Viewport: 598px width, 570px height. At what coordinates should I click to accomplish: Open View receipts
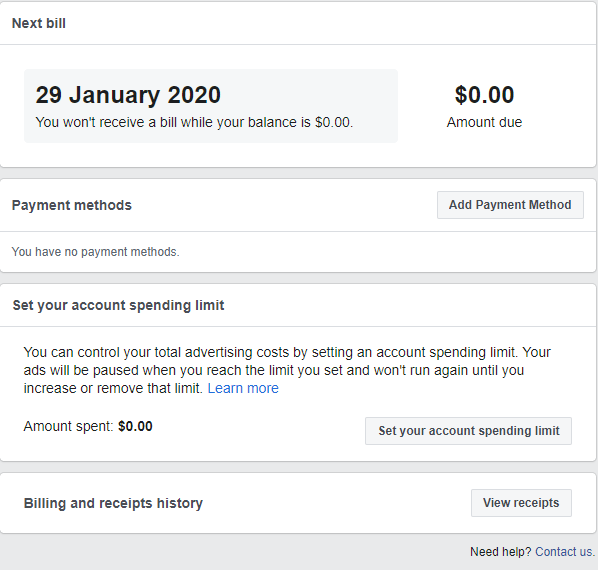pos(521,503)
